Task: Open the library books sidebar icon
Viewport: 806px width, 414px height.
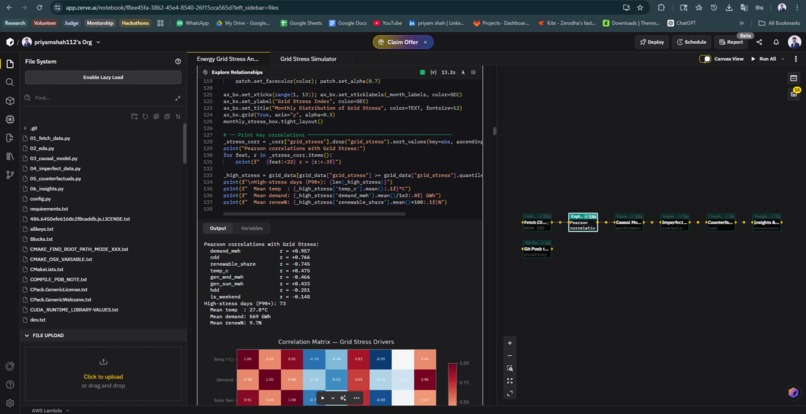Action: [x=10, y=156]
